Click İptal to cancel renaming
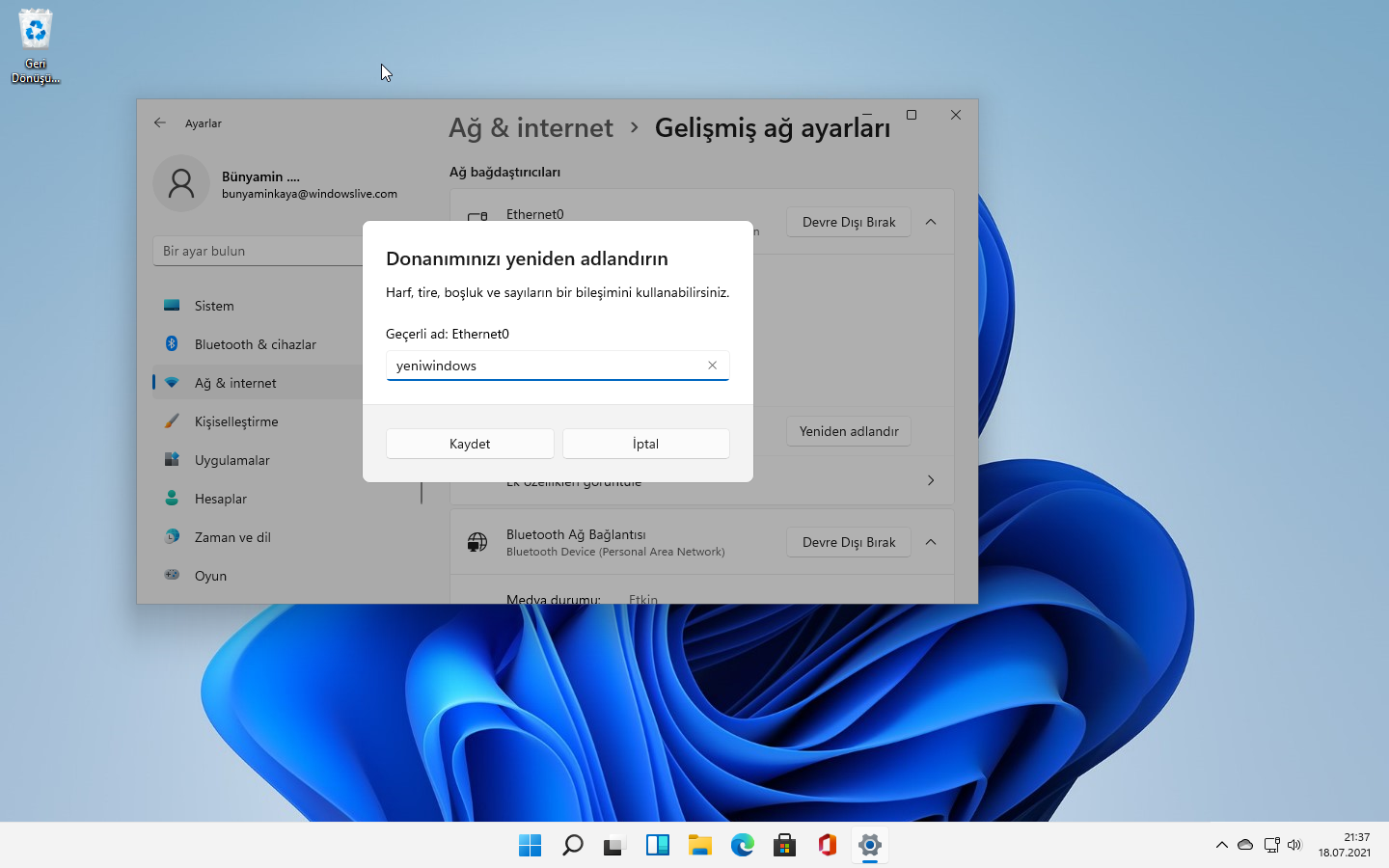 pyautogui.click(x=645, y=444)
